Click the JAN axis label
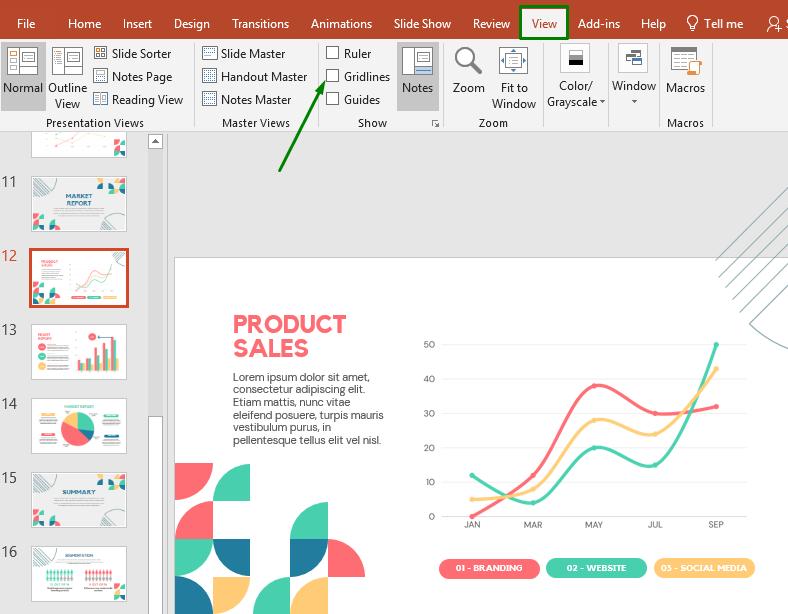Screen dimensions: 788x614 [x=472, y=525]
